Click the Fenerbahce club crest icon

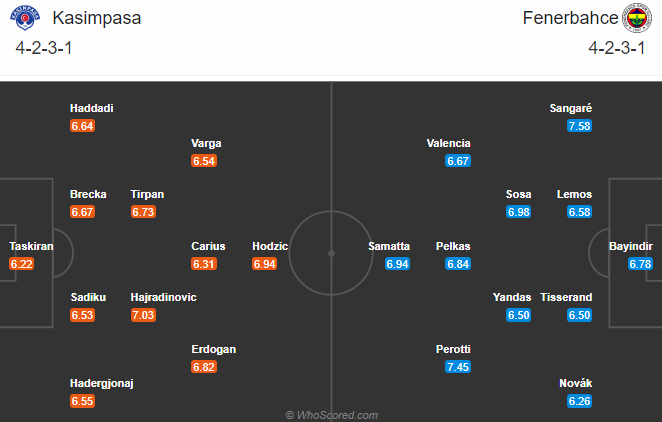pyautogui.click(x=636, y=19)
